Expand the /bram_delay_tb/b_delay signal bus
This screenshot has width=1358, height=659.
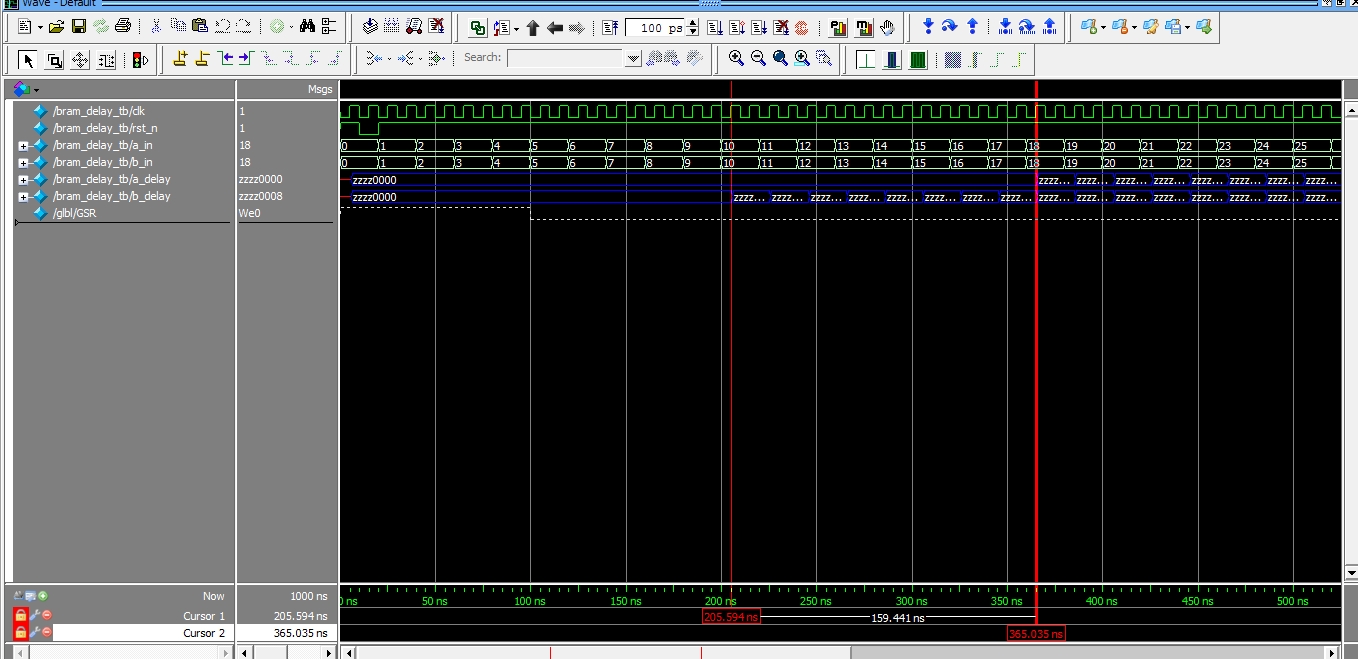(x=23, y=197)
